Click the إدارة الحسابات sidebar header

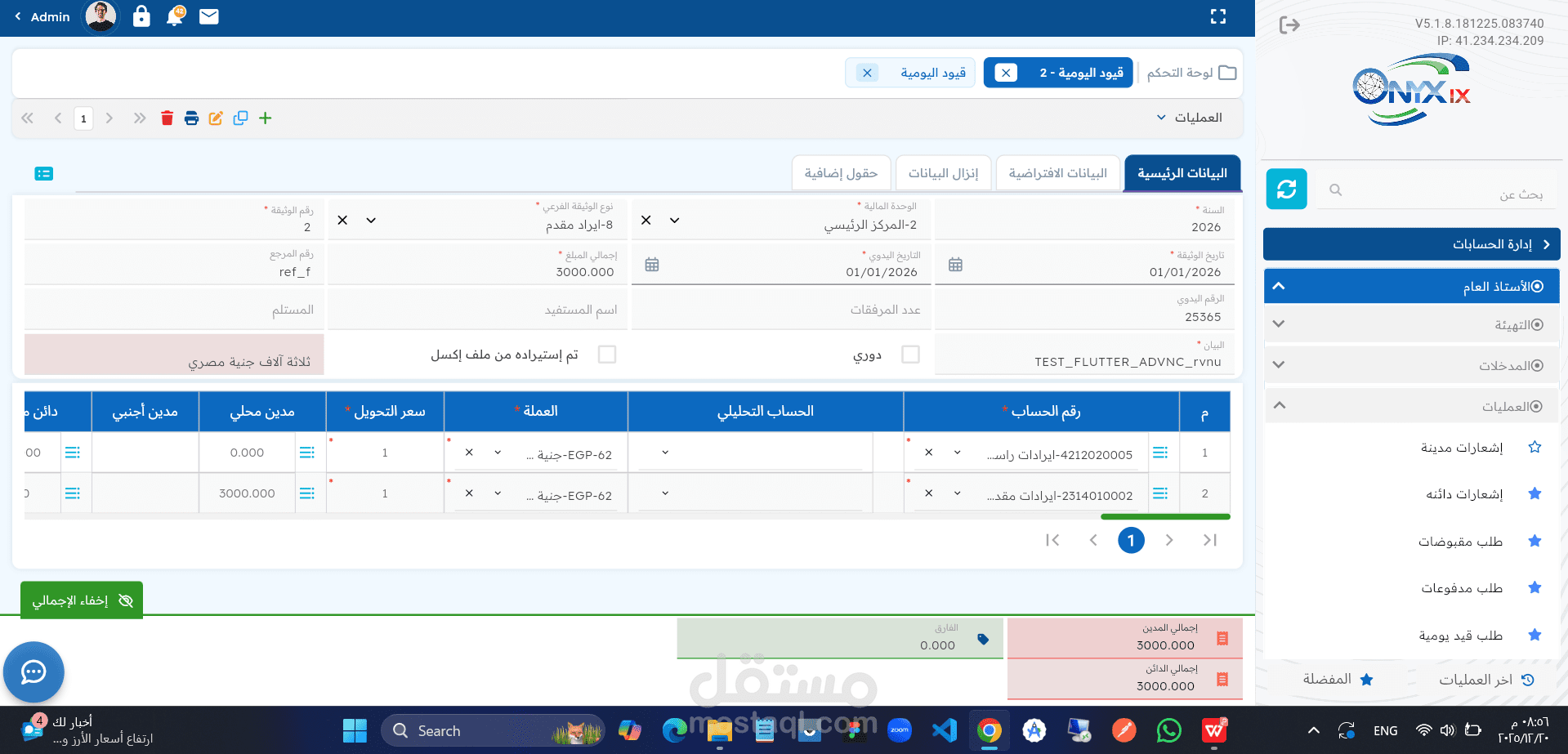click(1412, 244)
